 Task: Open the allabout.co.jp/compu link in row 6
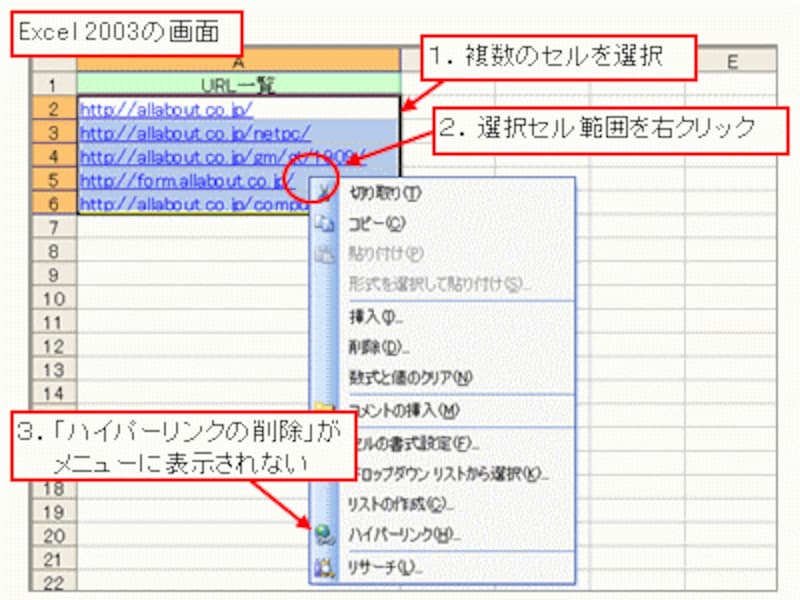[195, 204]
